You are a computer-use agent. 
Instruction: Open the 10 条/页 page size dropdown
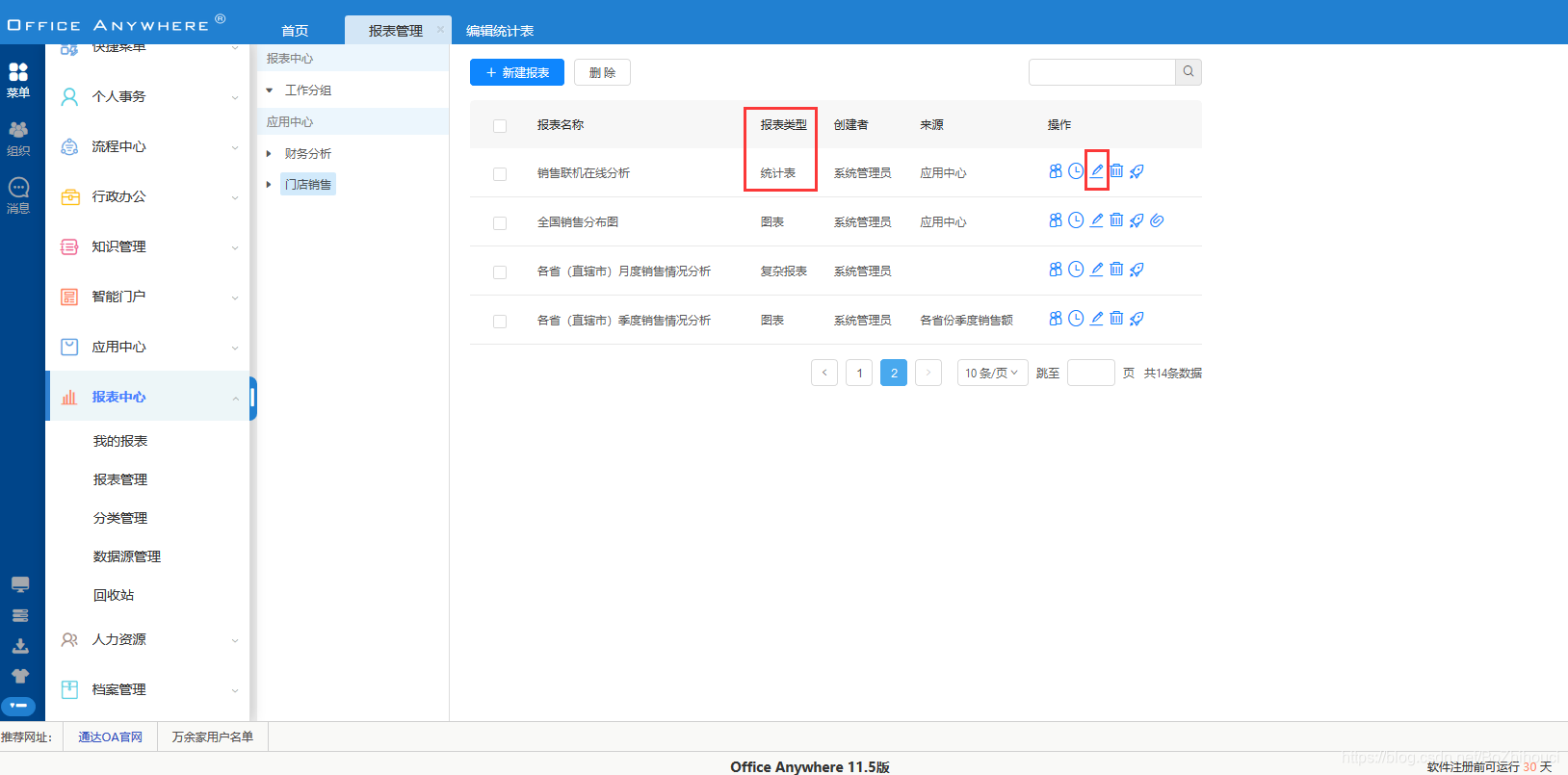992,373
